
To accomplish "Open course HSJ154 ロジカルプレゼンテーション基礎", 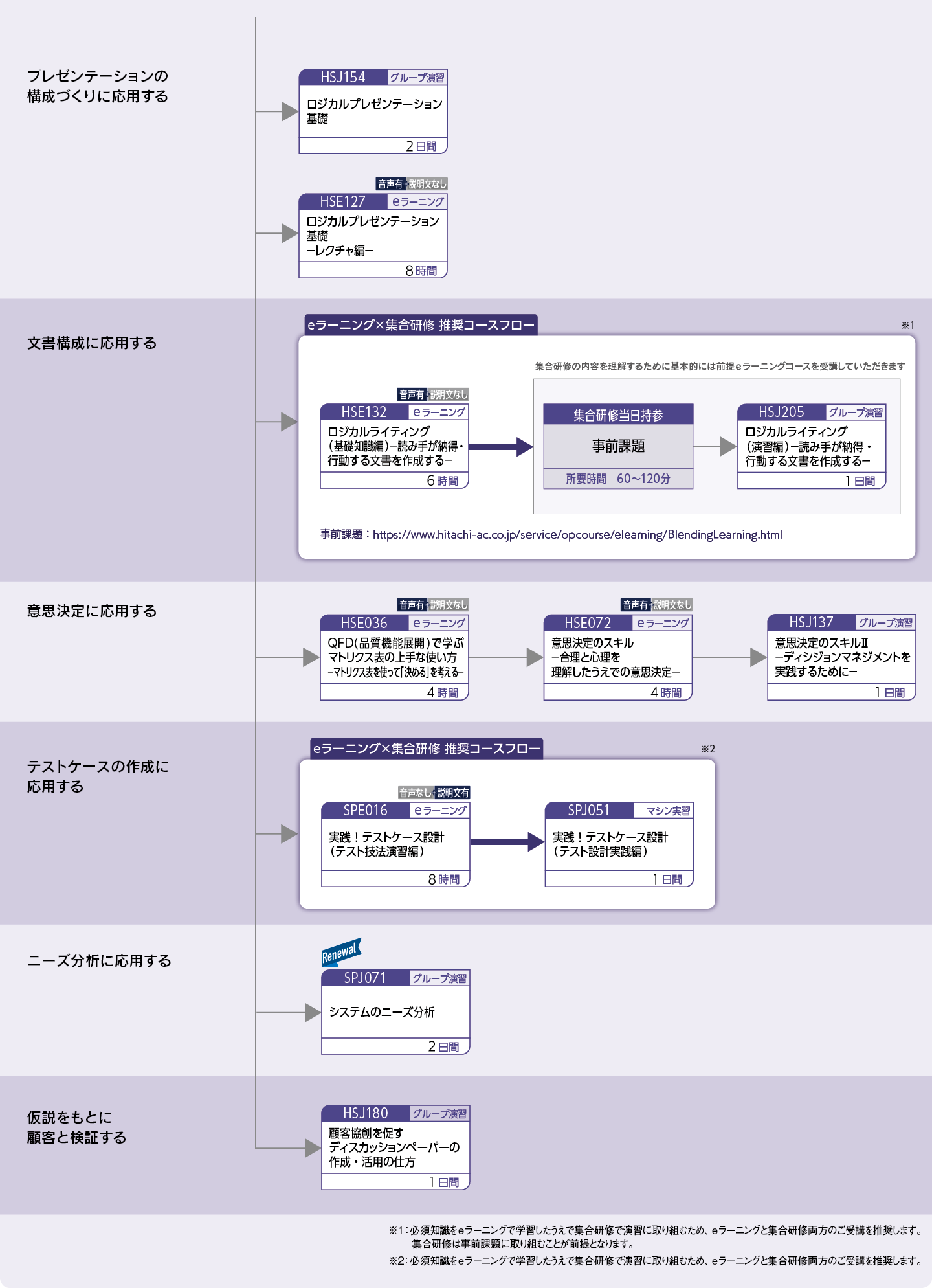I will pyautogui.click(x=373, y=111).
